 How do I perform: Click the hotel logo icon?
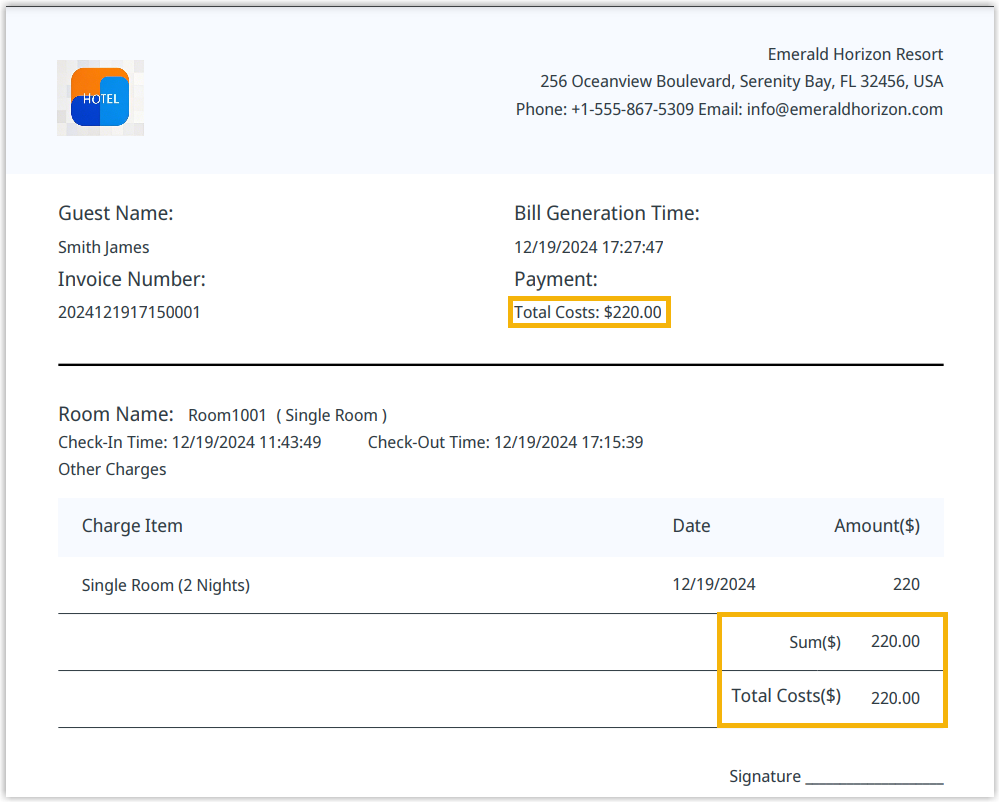[x=100, y=97]
